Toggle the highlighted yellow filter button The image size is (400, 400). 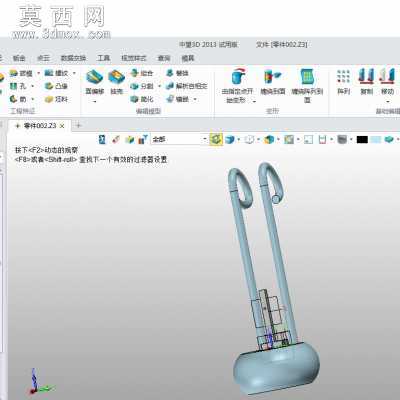216,139
